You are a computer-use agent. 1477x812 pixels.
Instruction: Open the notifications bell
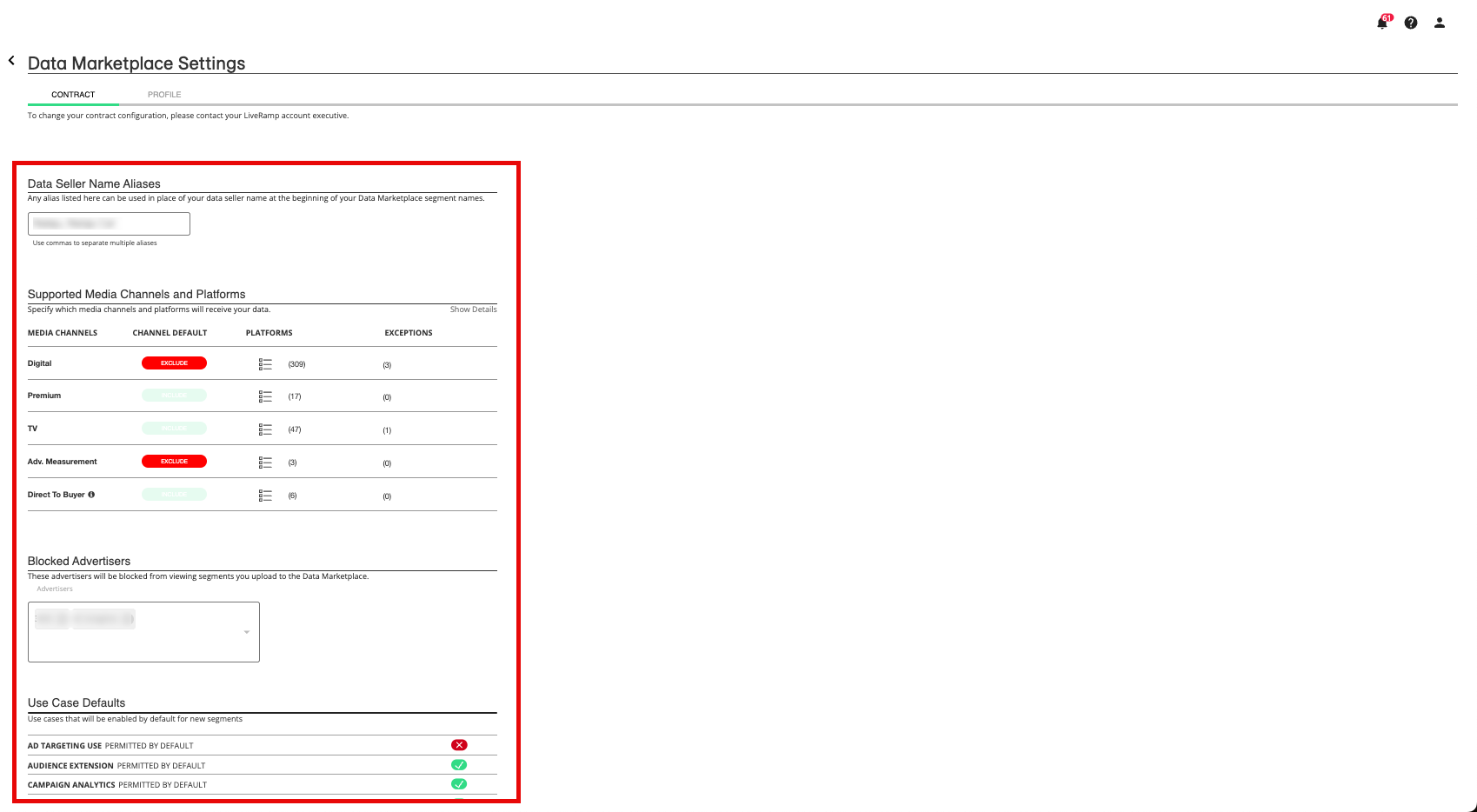click(1382, 23)
